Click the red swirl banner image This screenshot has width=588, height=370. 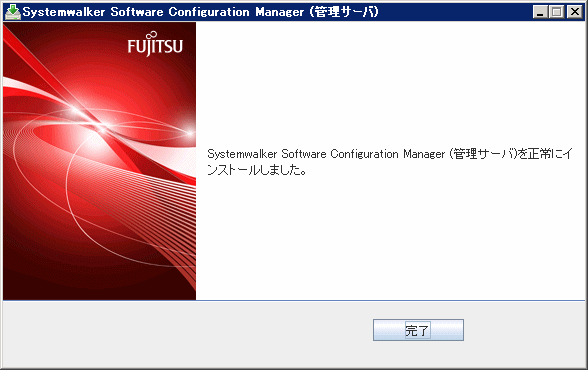(99, 161)
